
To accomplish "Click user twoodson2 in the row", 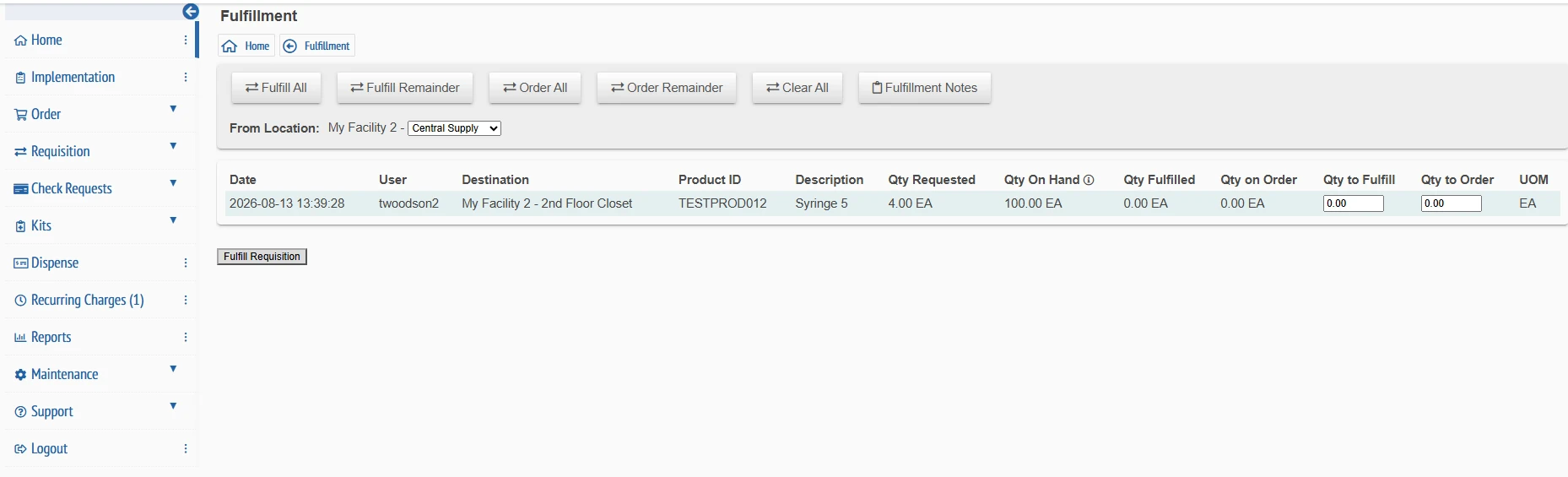I will [x=408, y=203].
